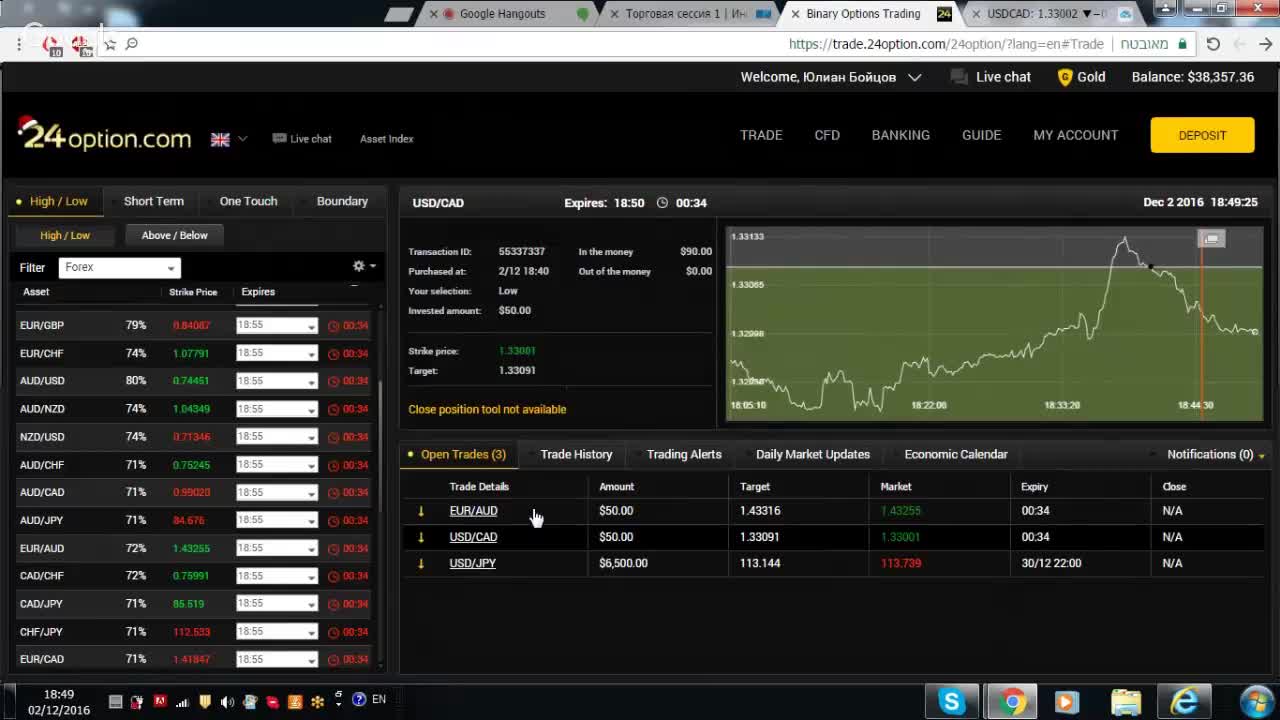Open Google Chrome from the taskbar
The height and width of the screenshot is (720, 1280).
tap(1012, 702)
